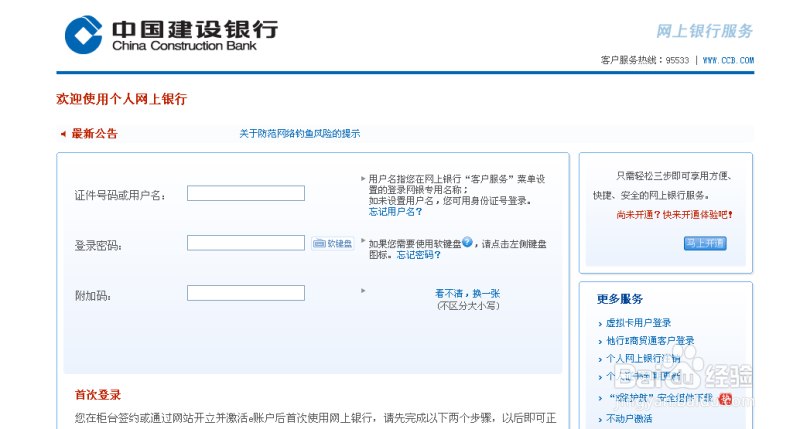Click the 马上开通 button
This screenshot has height=429, width=800.
(705, 243)
